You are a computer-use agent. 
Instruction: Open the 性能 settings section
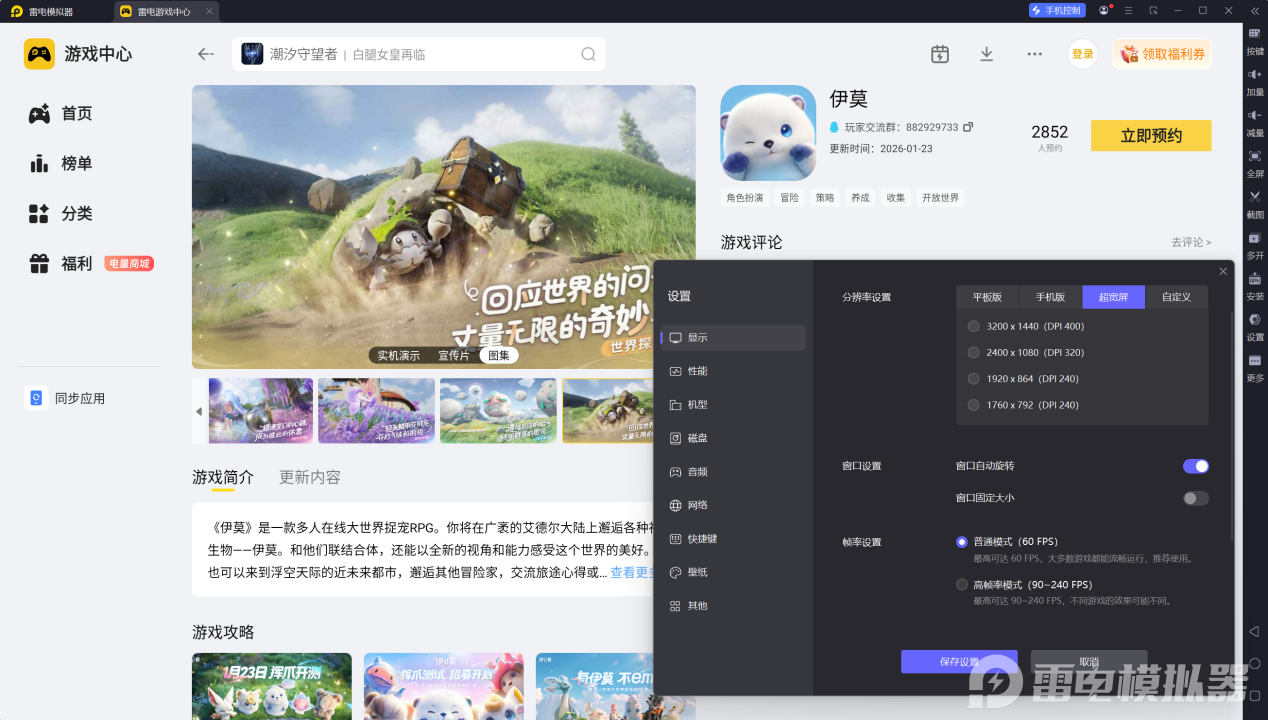point(697,371)
